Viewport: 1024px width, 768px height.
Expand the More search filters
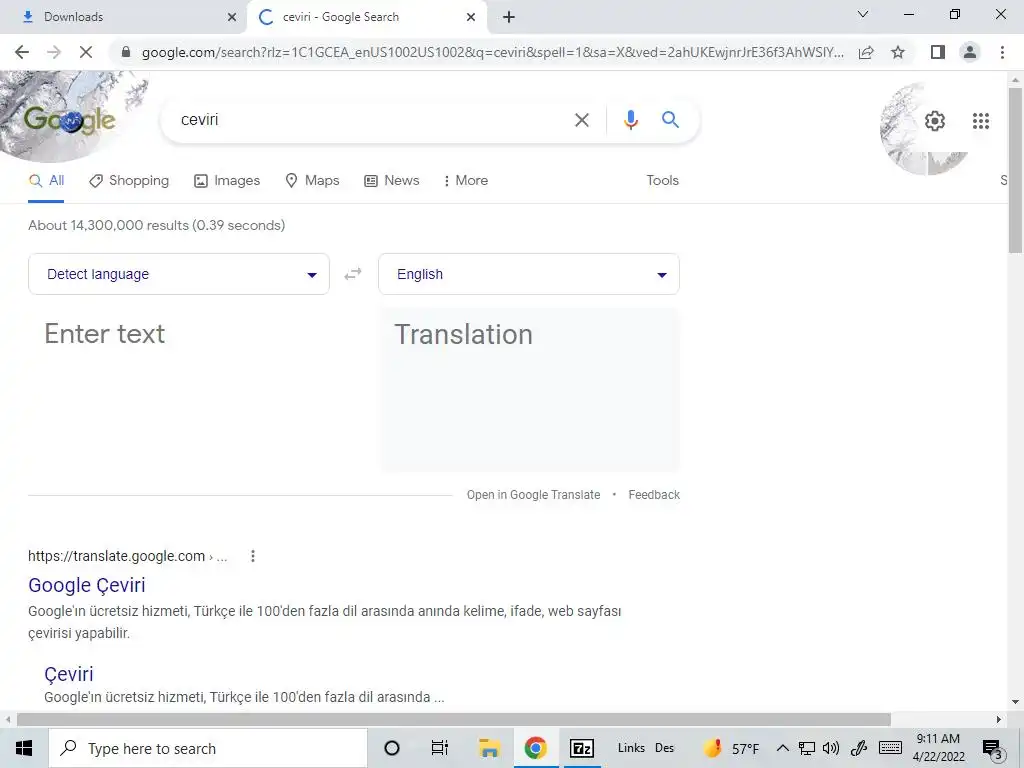(x=465, y=180)
